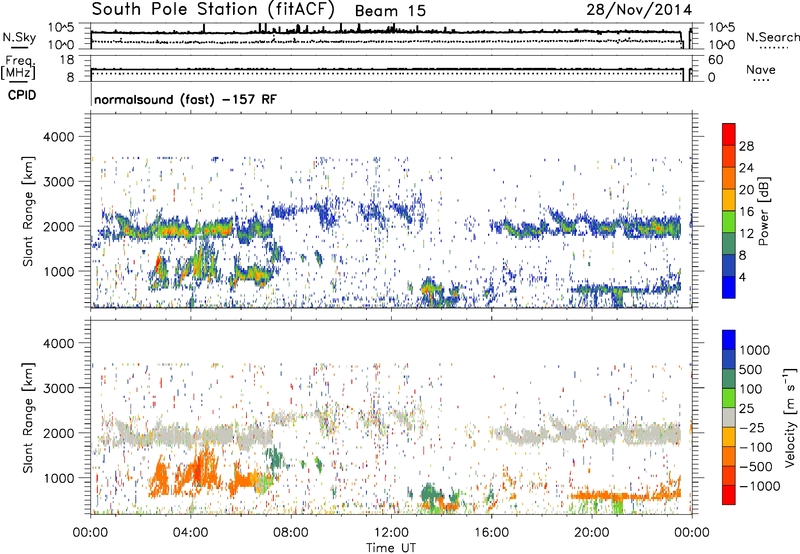Image resolution: width=800 pixels, height=554 pixels.
Task: Click the "Power [dB]" colorbar title
Action: [x=763, y=211]
